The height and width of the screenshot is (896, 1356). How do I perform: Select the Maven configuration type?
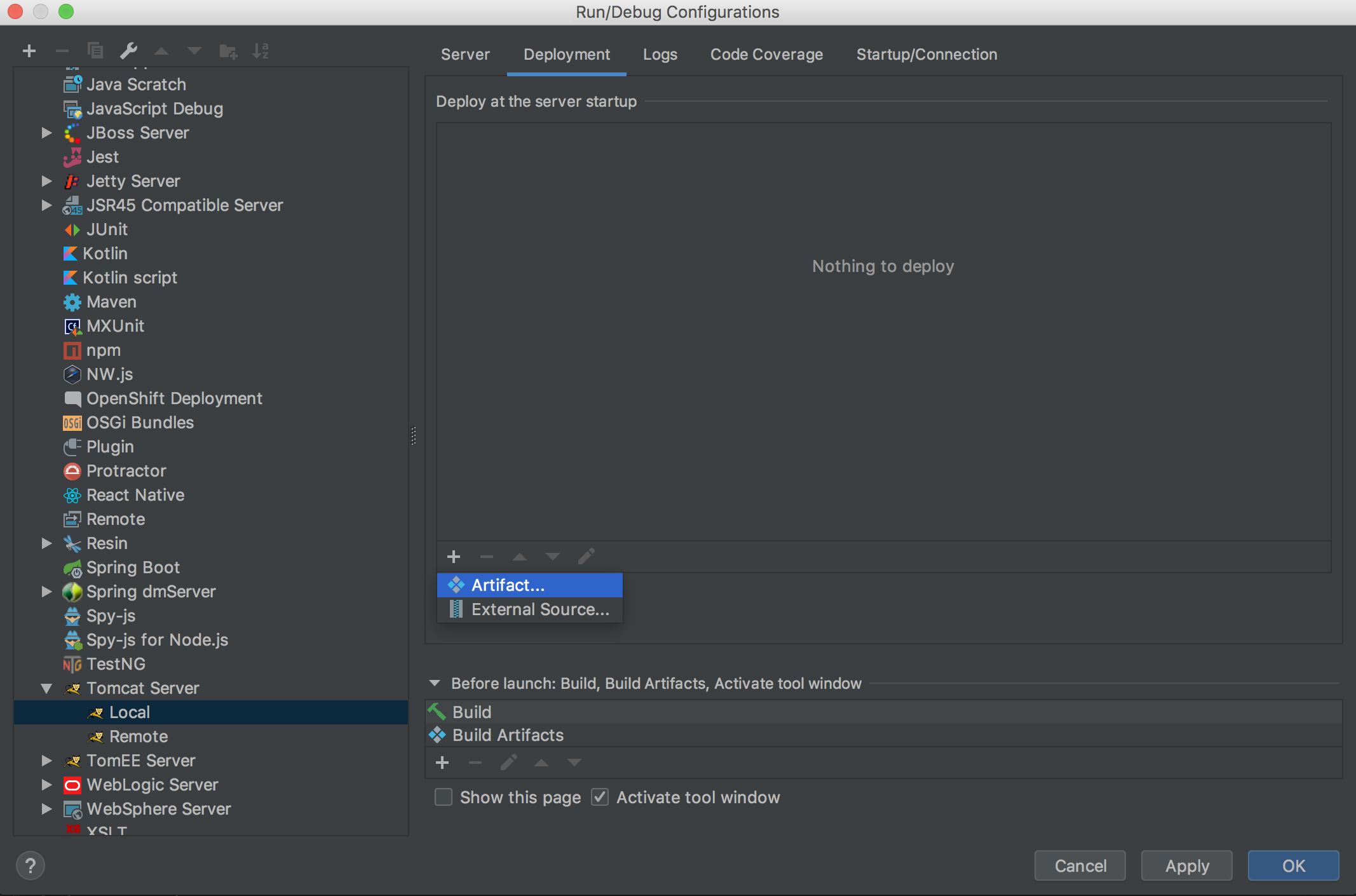tap(111, 302)
